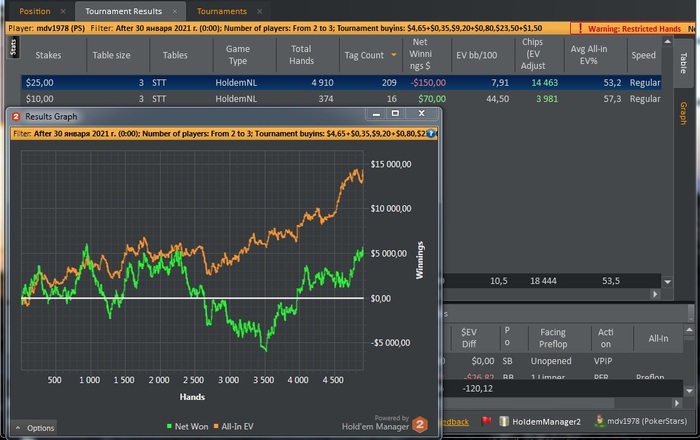Expand the Options panel in Results Graph

(34, 428)
